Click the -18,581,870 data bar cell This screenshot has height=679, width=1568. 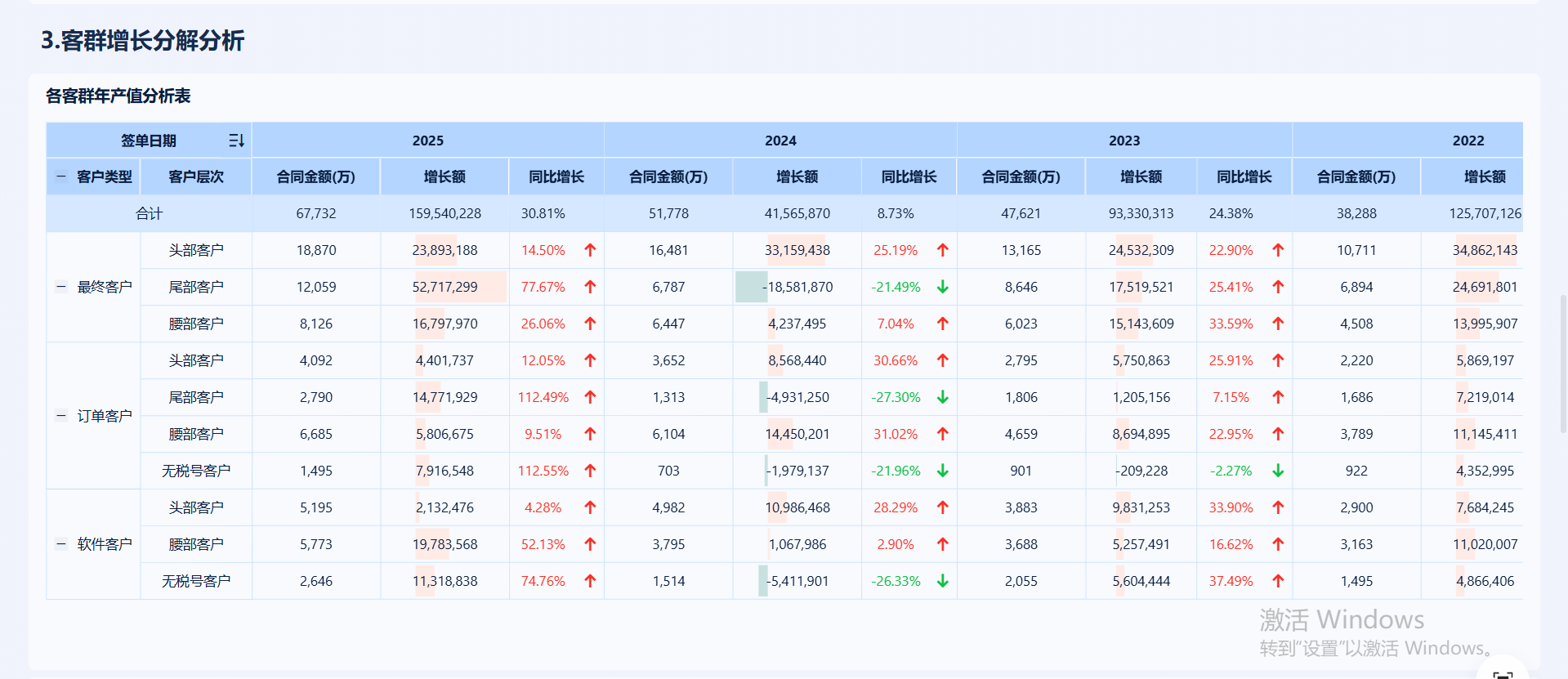(x=797, y=287)
